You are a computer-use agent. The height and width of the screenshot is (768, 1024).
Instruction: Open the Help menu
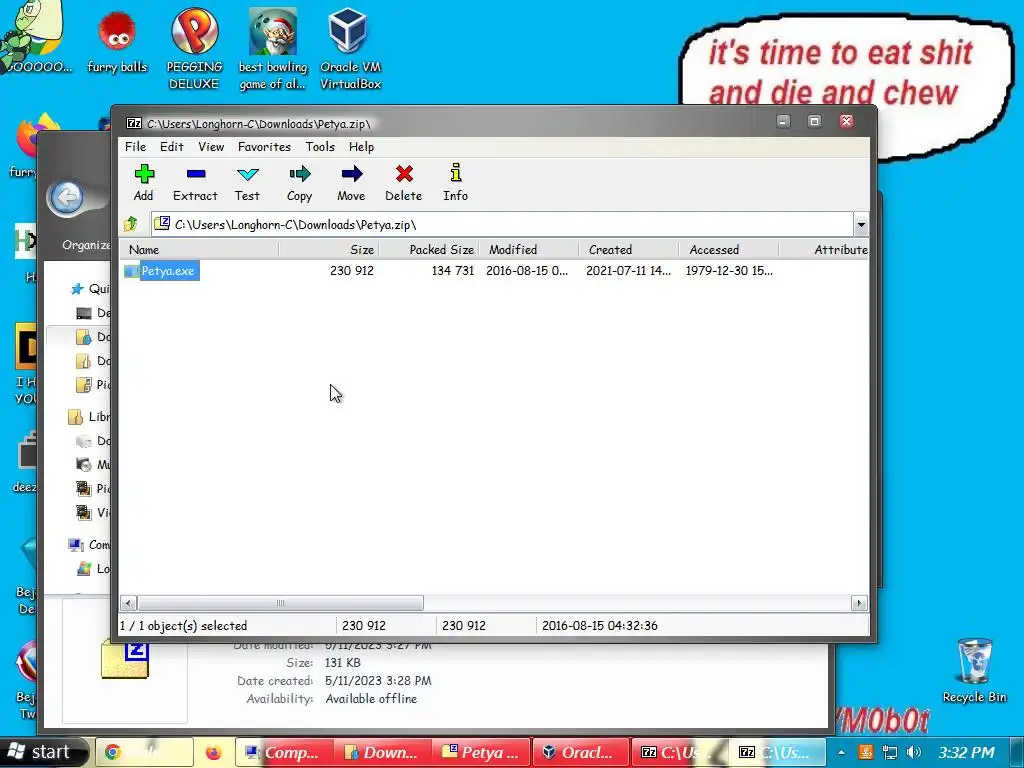(x=361, y=147)
